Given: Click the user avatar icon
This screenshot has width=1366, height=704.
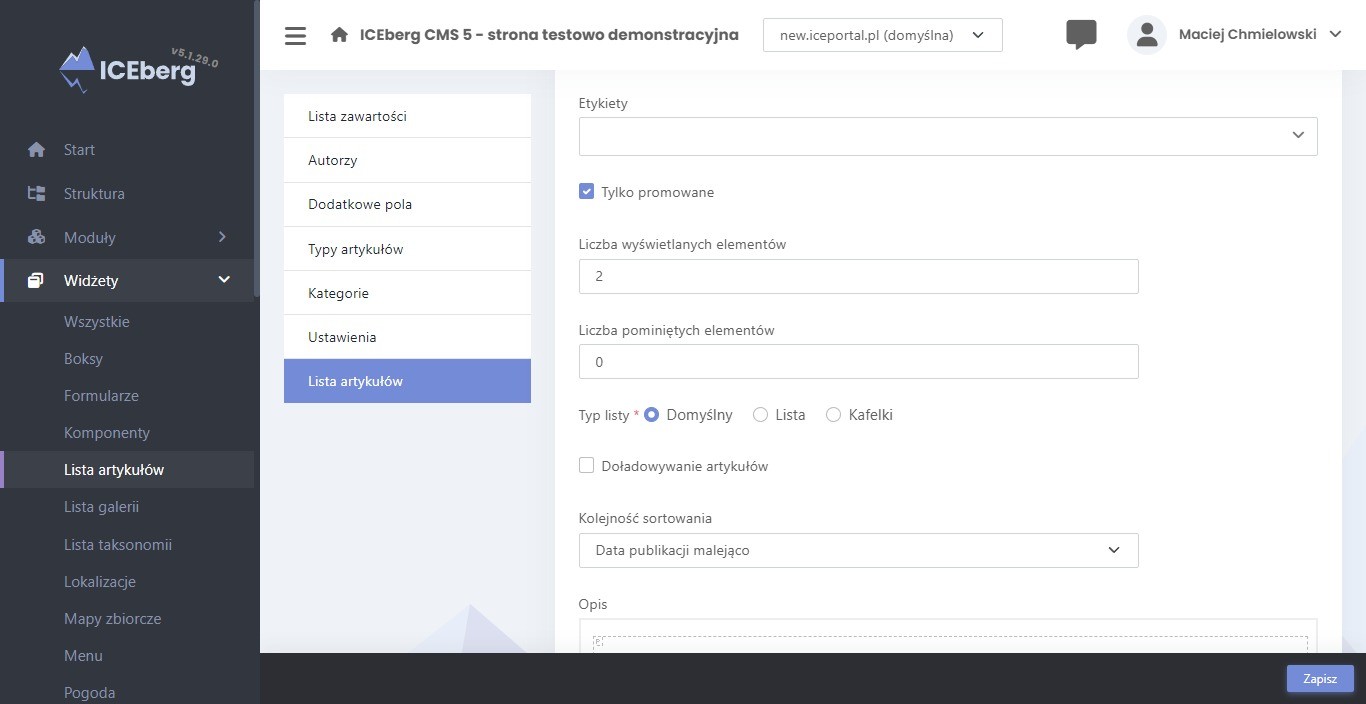Looking at the screenshot, I should pyautogui.click(x=1147, y=35).
